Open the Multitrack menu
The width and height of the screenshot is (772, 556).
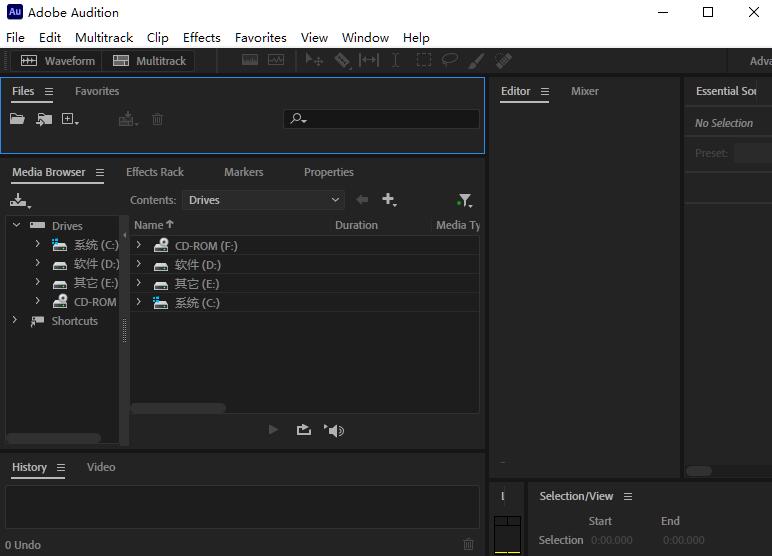[104, 38]
